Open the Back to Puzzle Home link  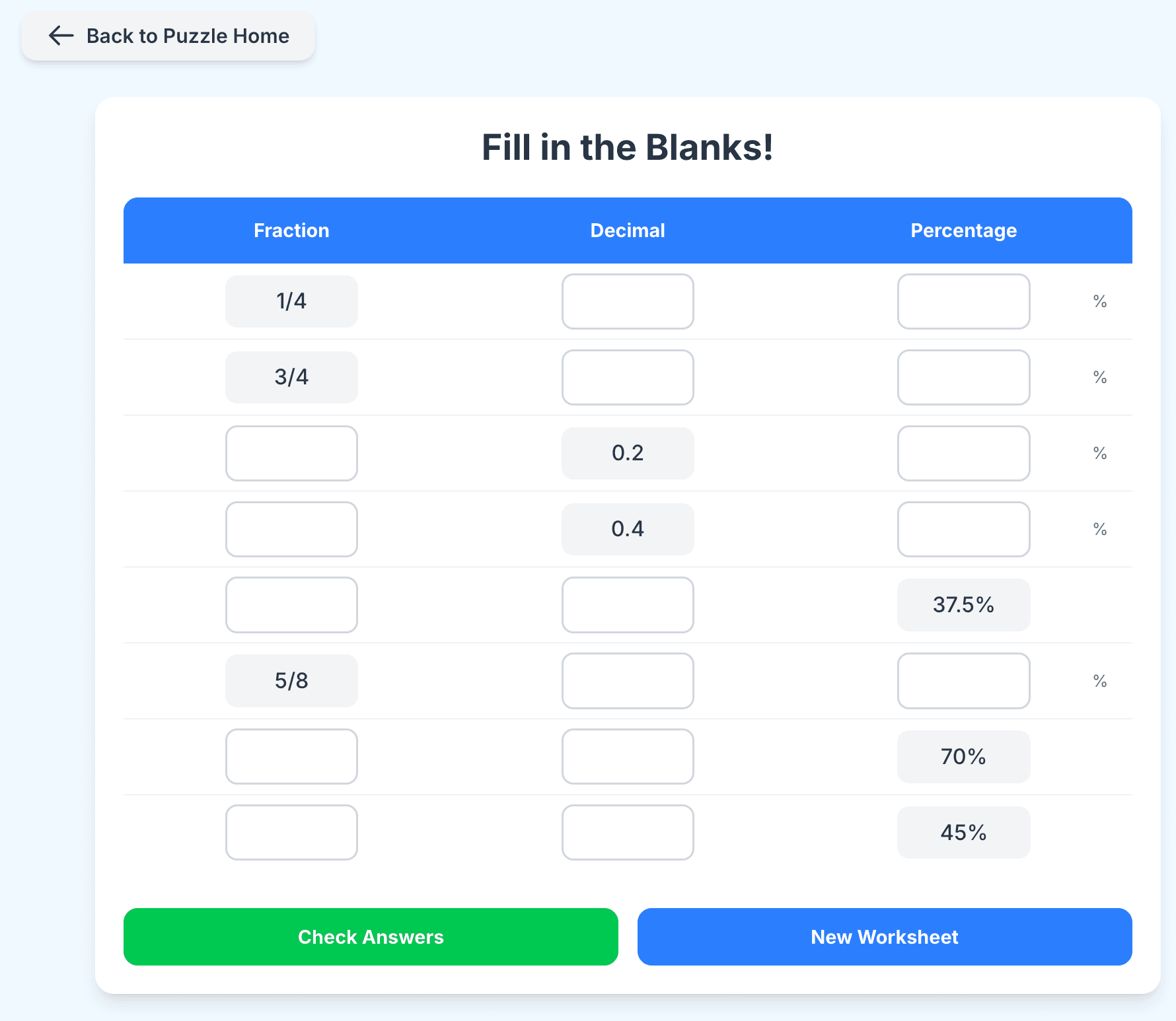(x=168, y=36)
